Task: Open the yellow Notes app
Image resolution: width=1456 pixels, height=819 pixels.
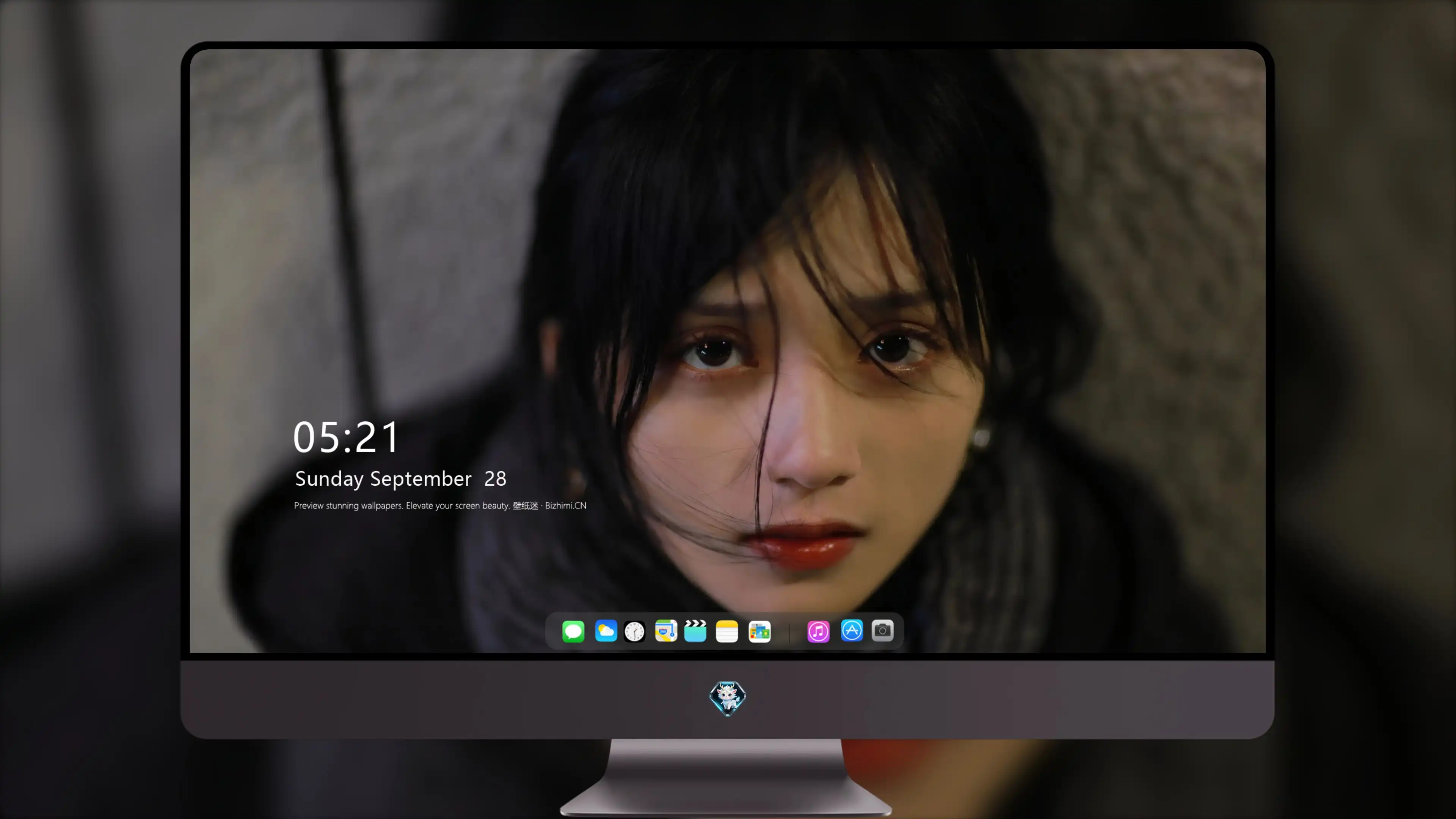Action: click(727, 631)
